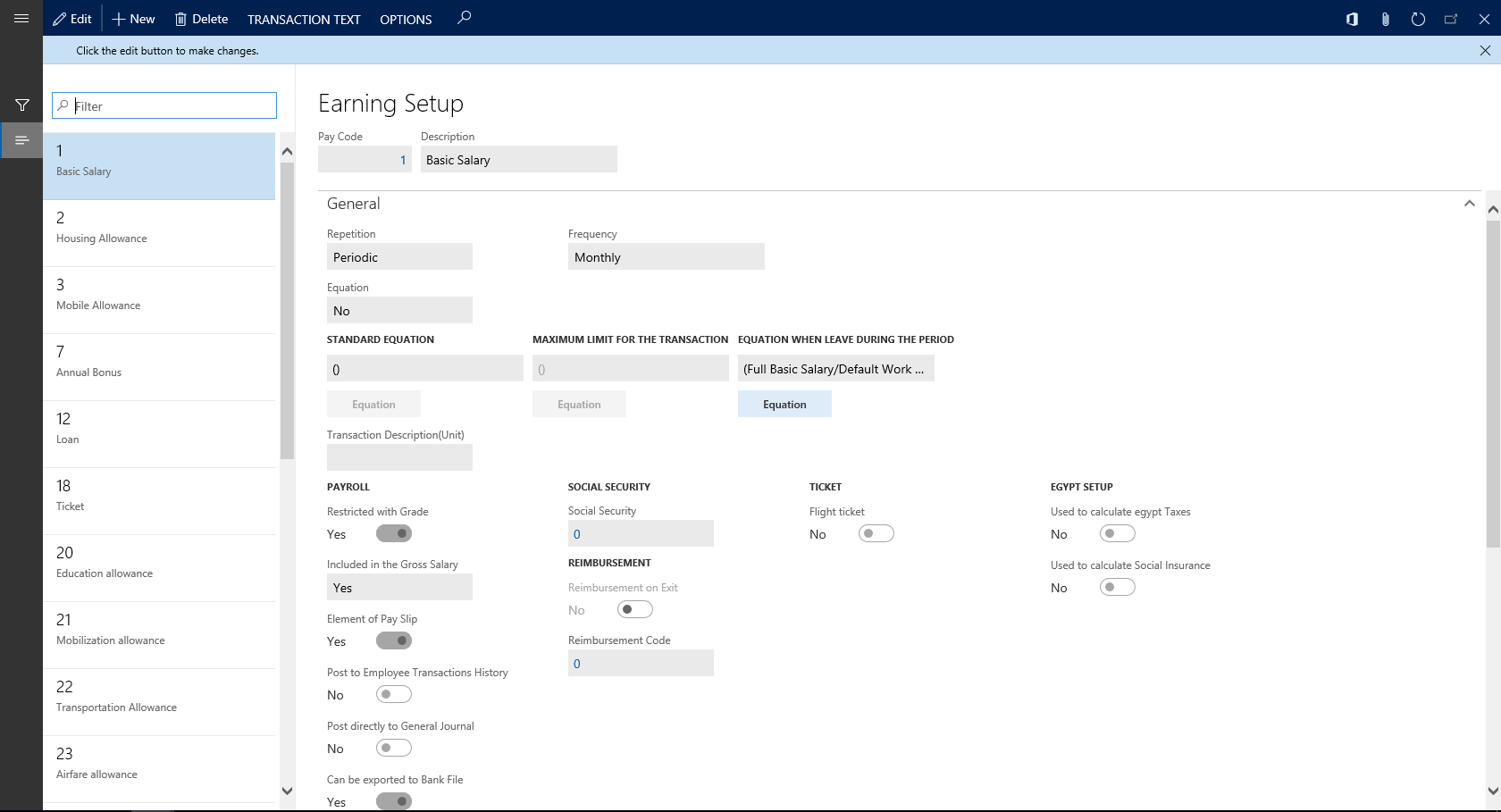Select pay code 12 Loan
This screenshot has width=1501, height=812.
pyautogui.click(x=159, y=434)
